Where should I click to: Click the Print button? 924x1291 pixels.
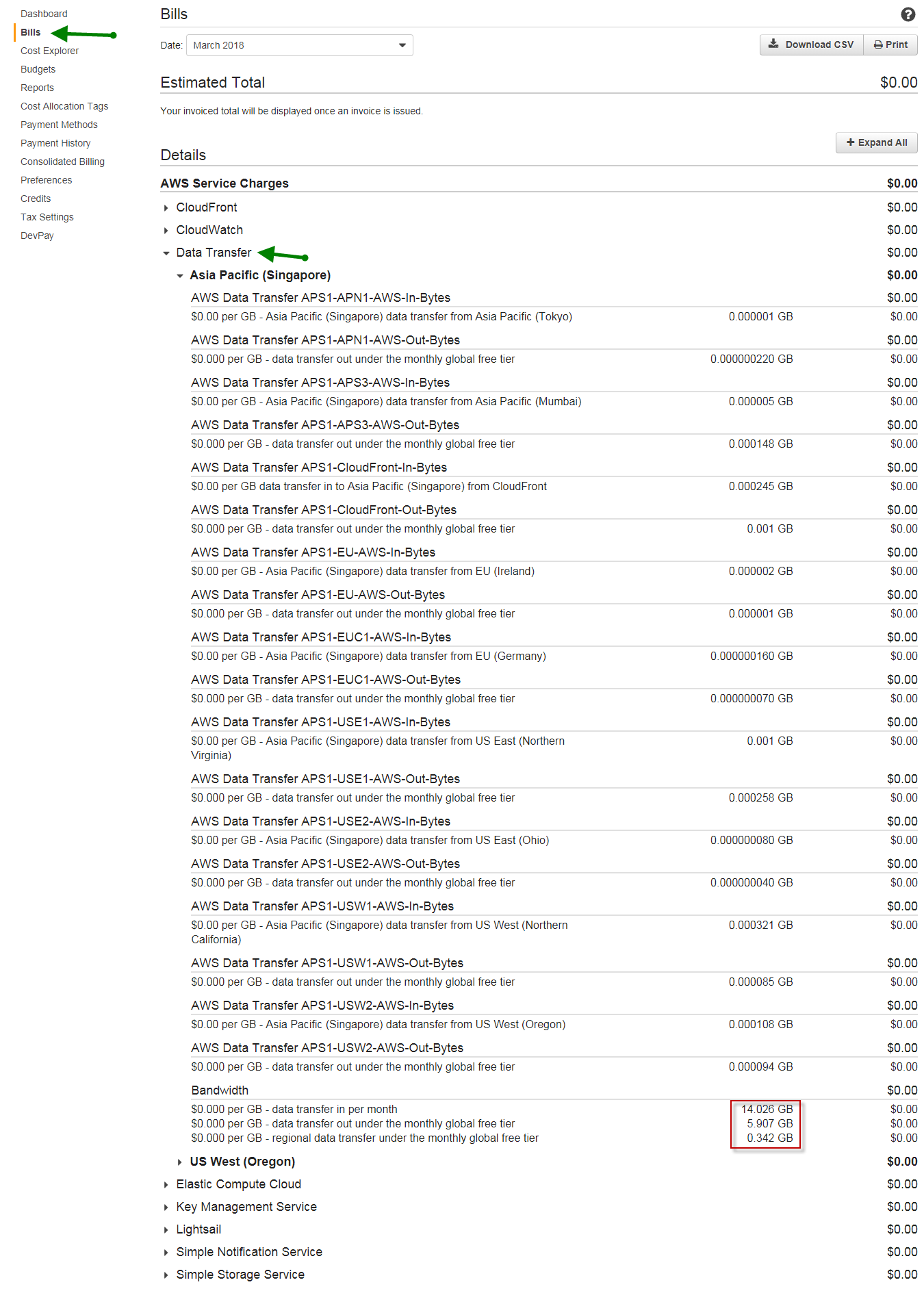pos(890,44)
